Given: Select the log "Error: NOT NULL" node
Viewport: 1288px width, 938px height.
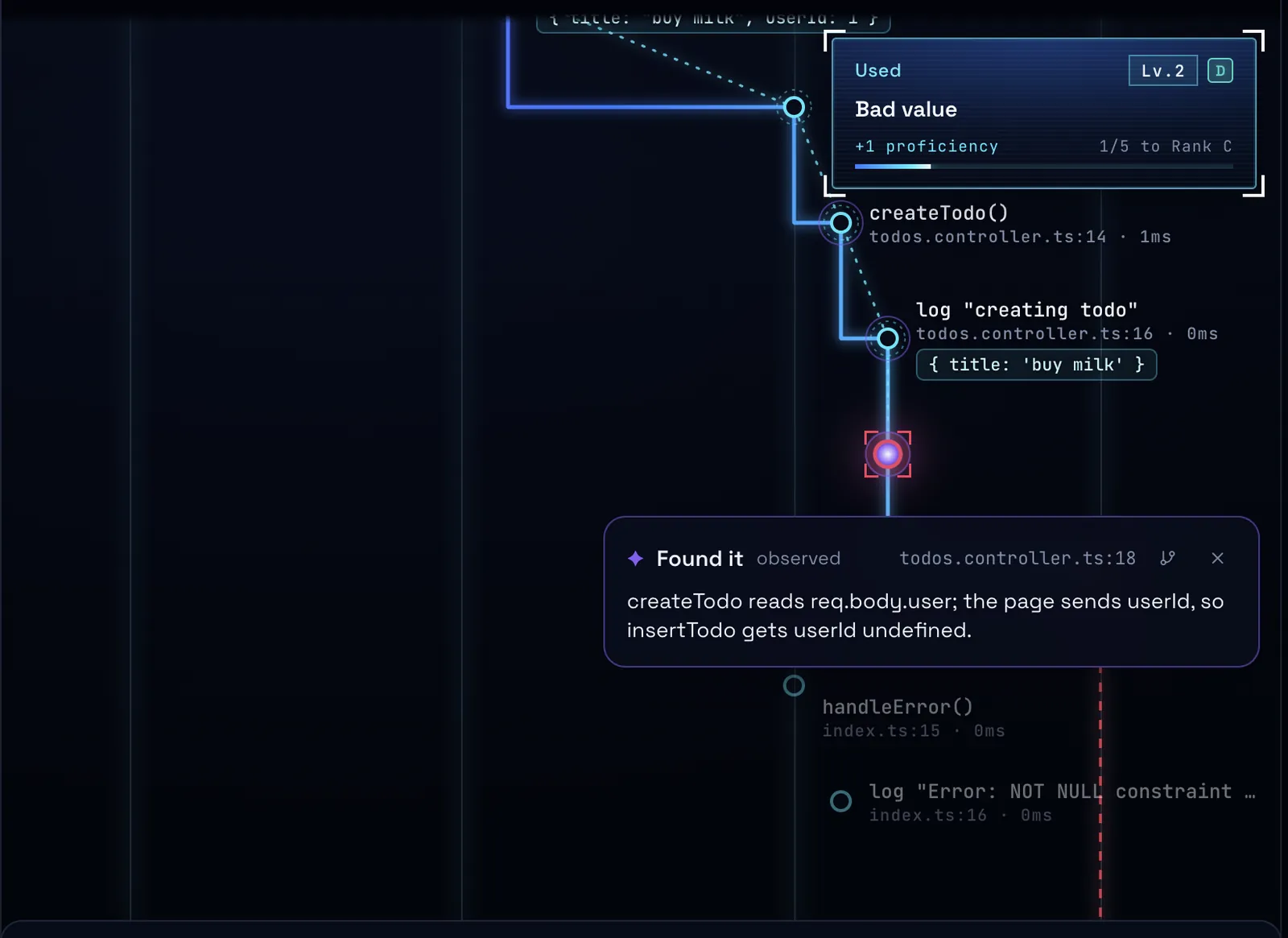Looking at the screenshot, I should coord(840,801).
